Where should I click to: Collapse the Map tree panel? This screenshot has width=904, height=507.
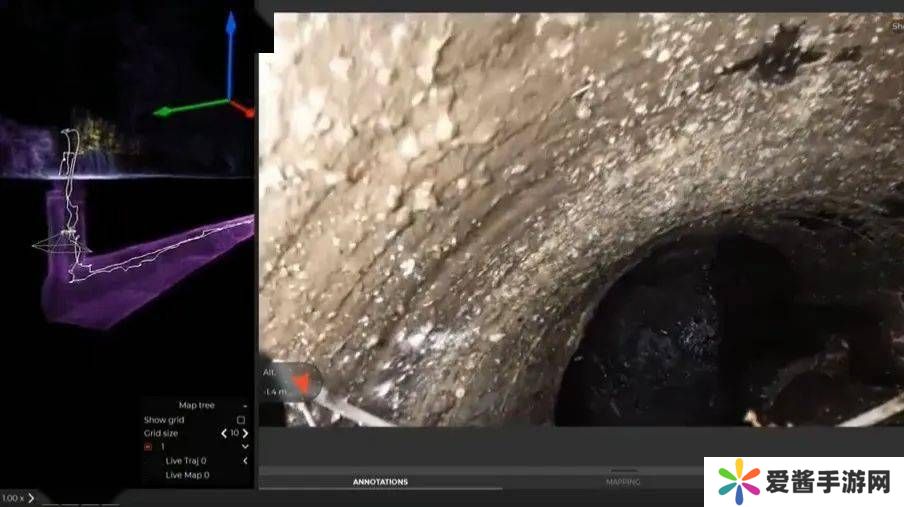click(x=245, y=405)
